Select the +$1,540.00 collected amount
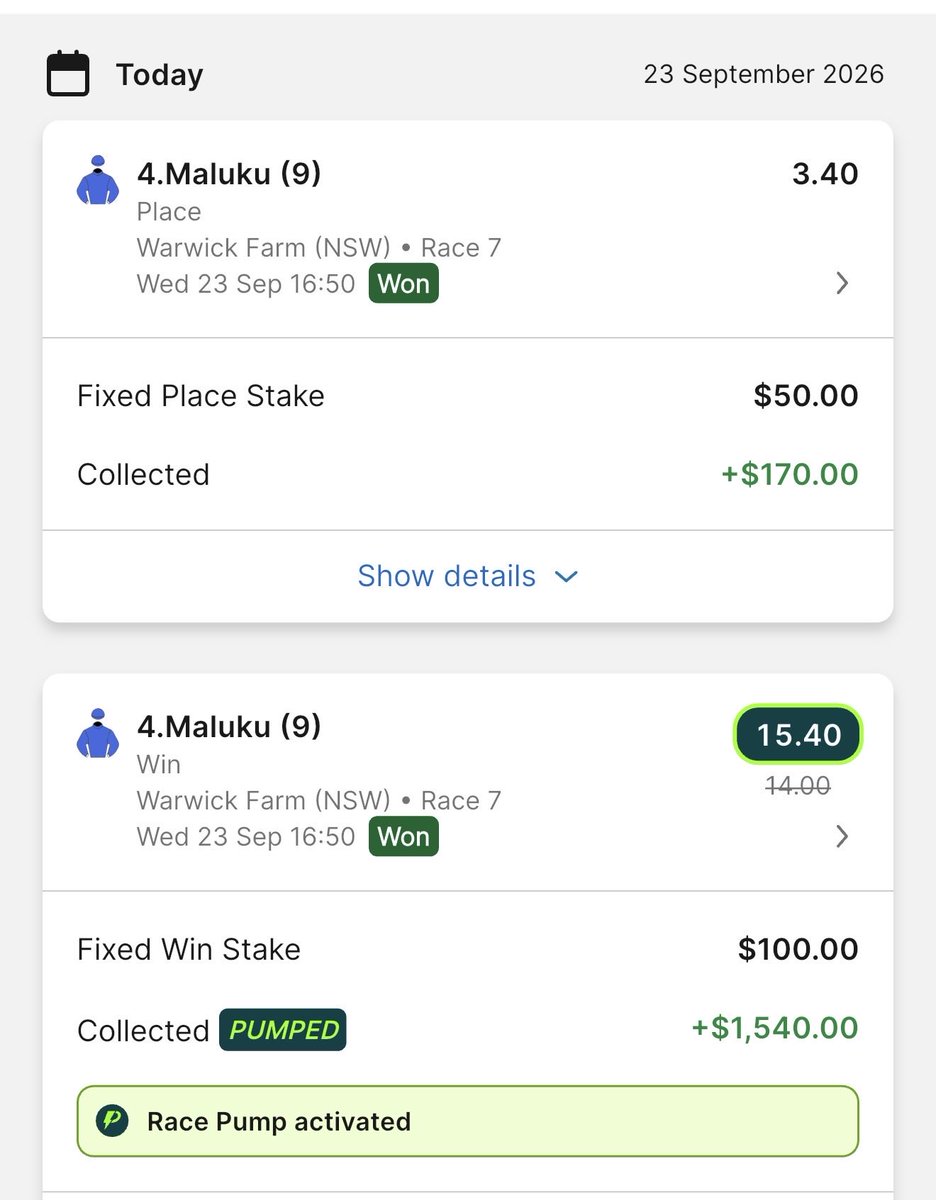 (775, 1028)
